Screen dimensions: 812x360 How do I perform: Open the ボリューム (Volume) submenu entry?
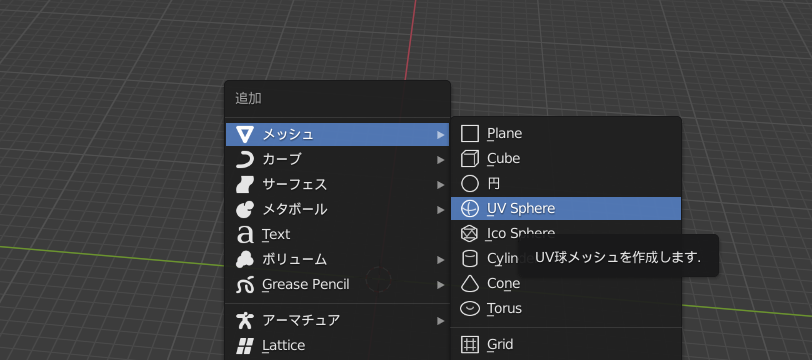tap(338, 259)
